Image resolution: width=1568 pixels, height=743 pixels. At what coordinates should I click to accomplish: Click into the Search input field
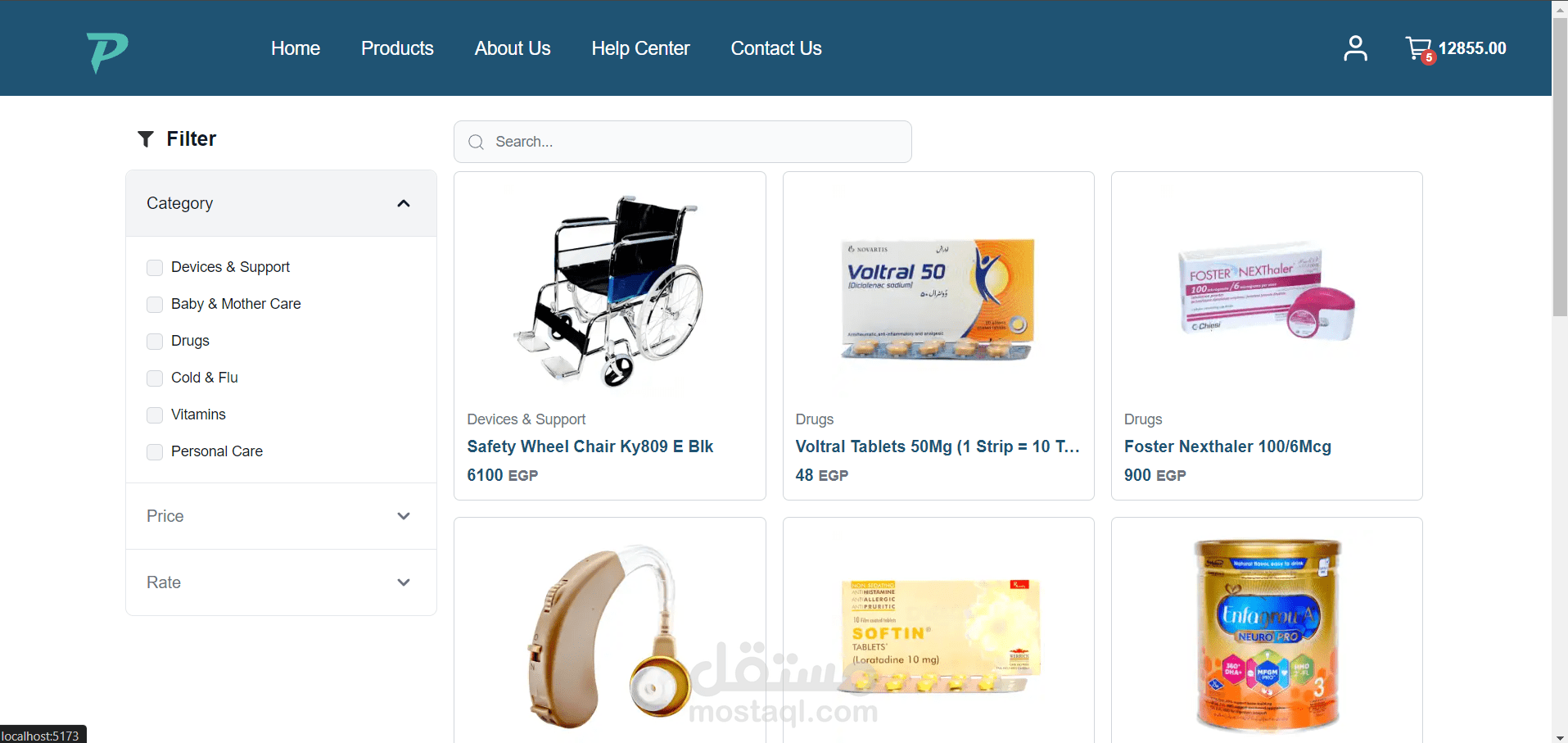683,142
